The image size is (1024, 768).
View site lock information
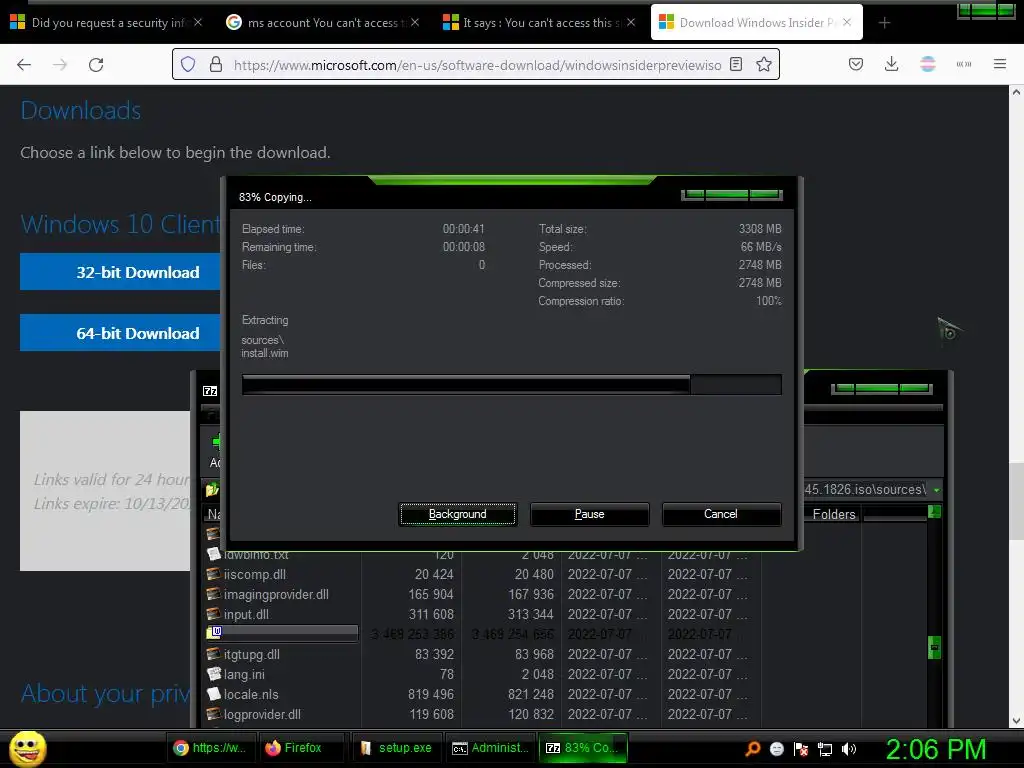tap(216, 64)
